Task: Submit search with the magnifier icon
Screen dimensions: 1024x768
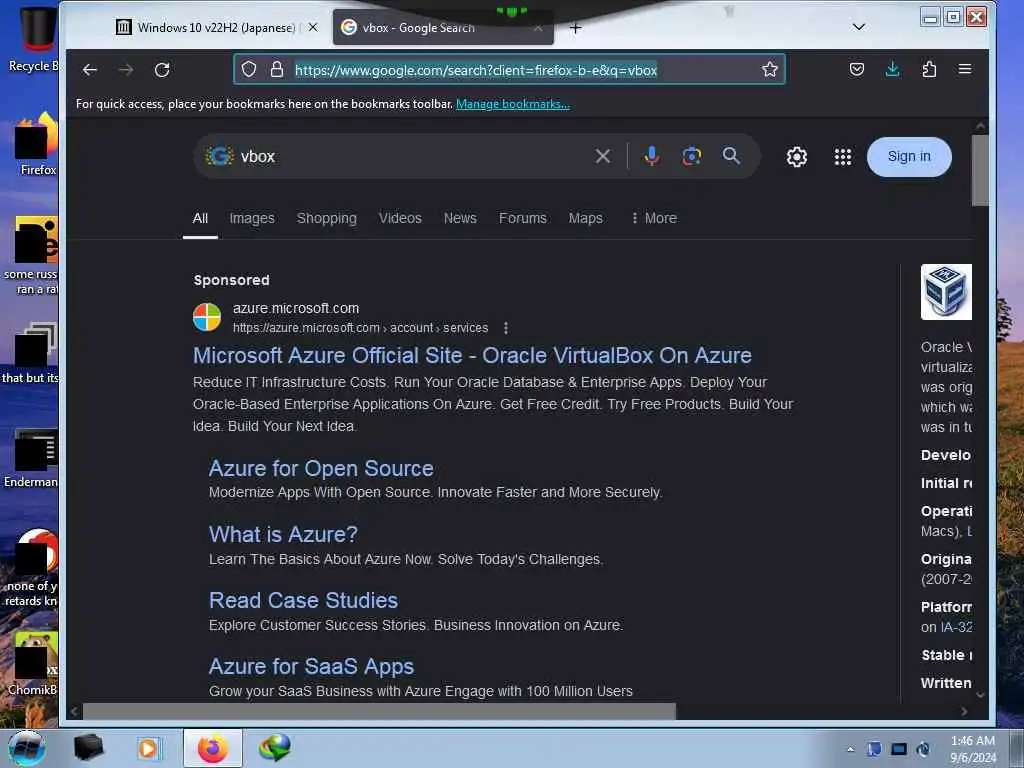Action: [731, 155]
